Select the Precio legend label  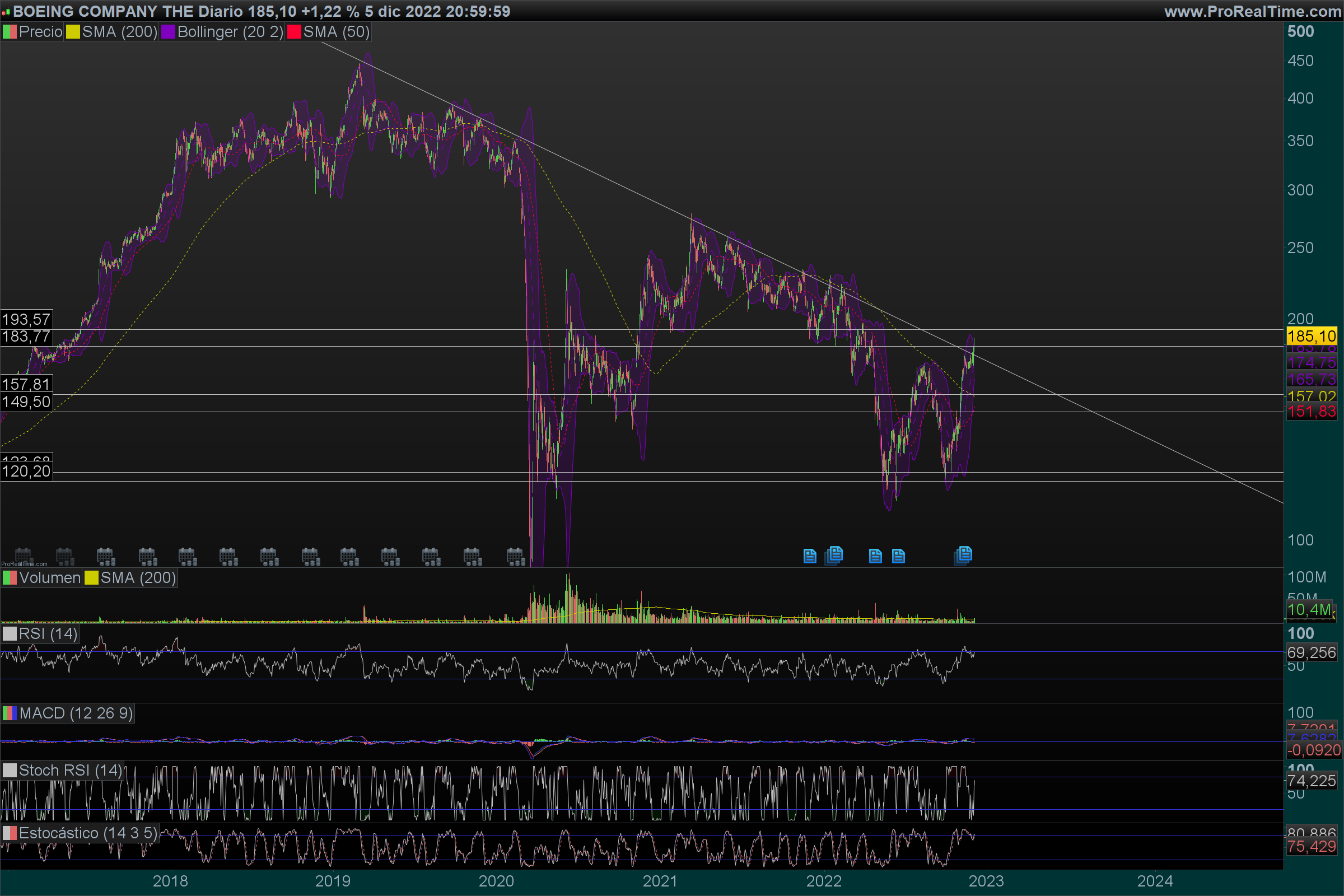click(40, 32)
